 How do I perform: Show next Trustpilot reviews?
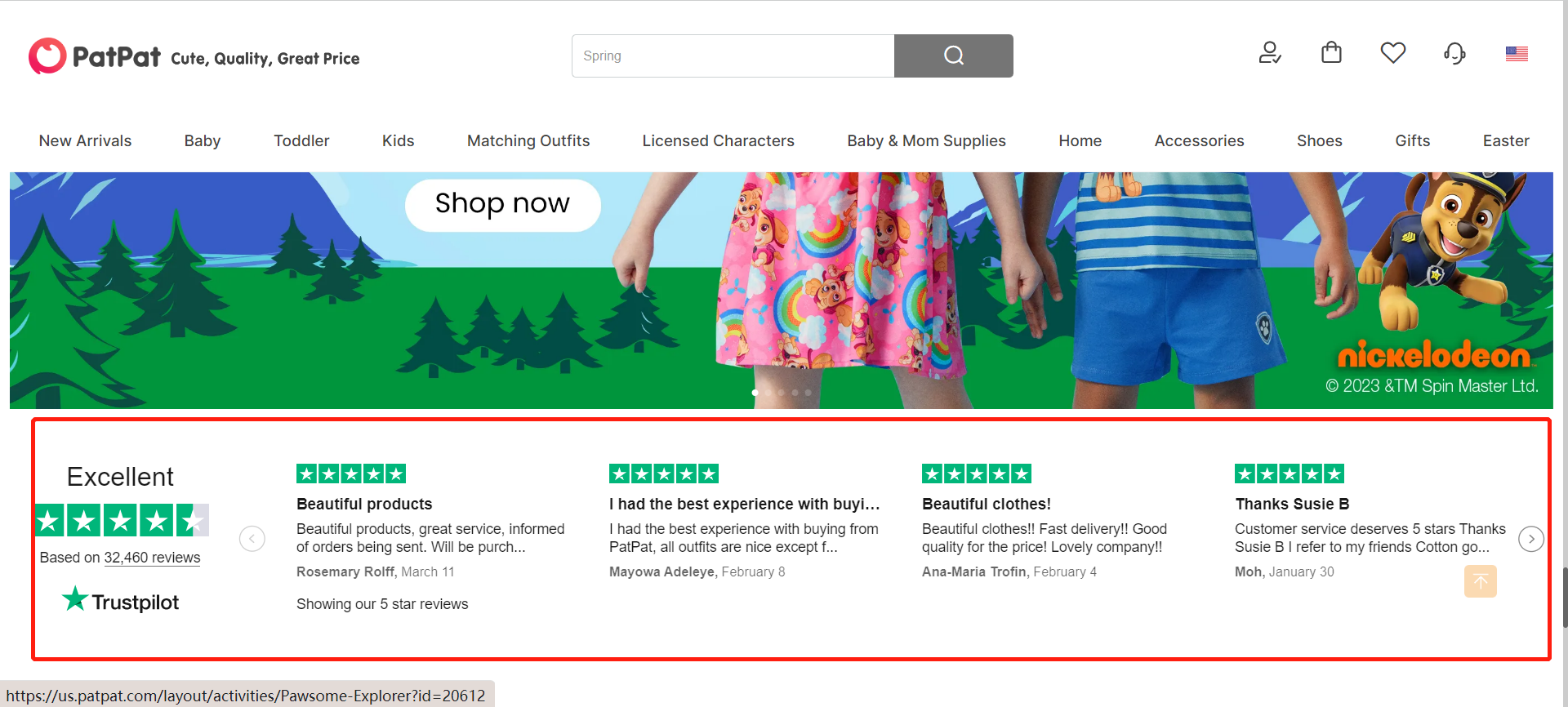tap(1531, 539)
